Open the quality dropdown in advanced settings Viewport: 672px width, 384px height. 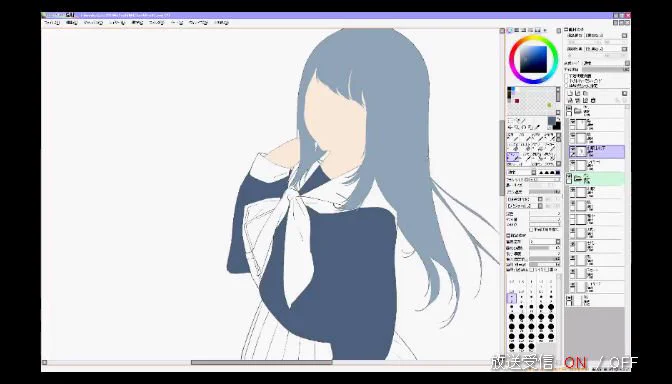[558, 242]
